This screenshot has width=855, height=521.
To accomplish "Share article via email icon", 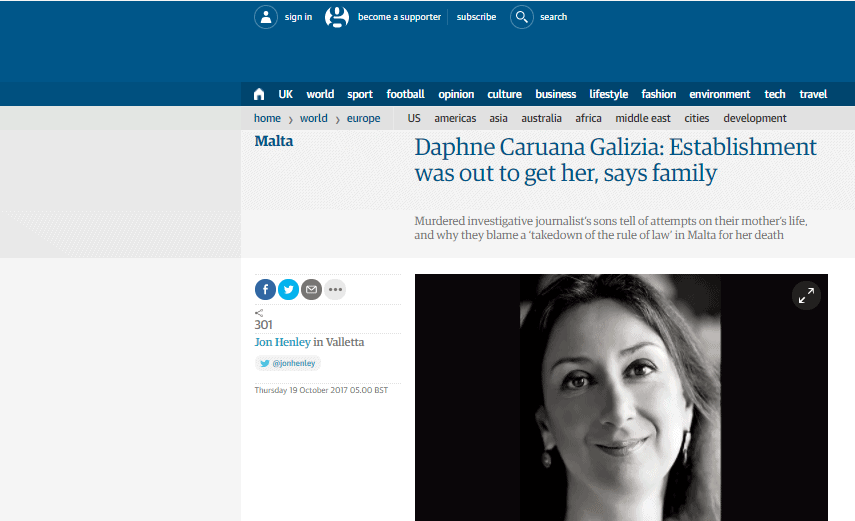I will click(312, 290).
